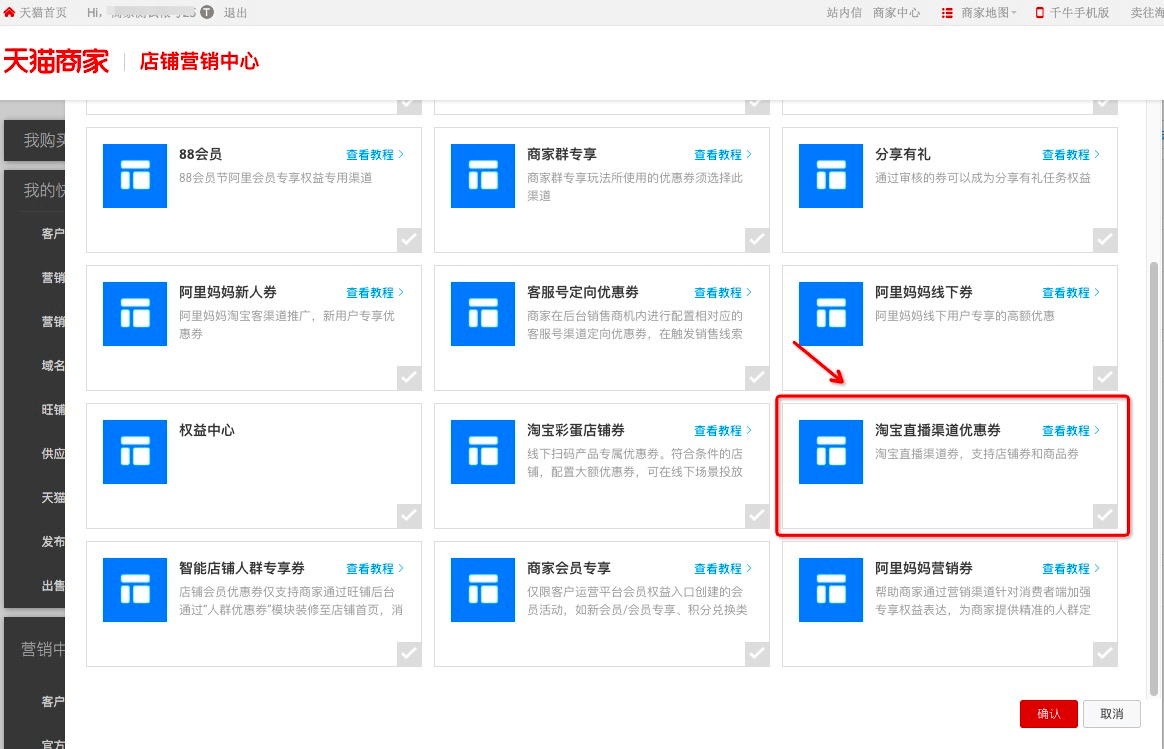This screenshot has height=749, width=1164.
Task: Tick the checkmark on 阿里妈妈新人券 card
Action: pyautogui.click(x=409, y=378)
